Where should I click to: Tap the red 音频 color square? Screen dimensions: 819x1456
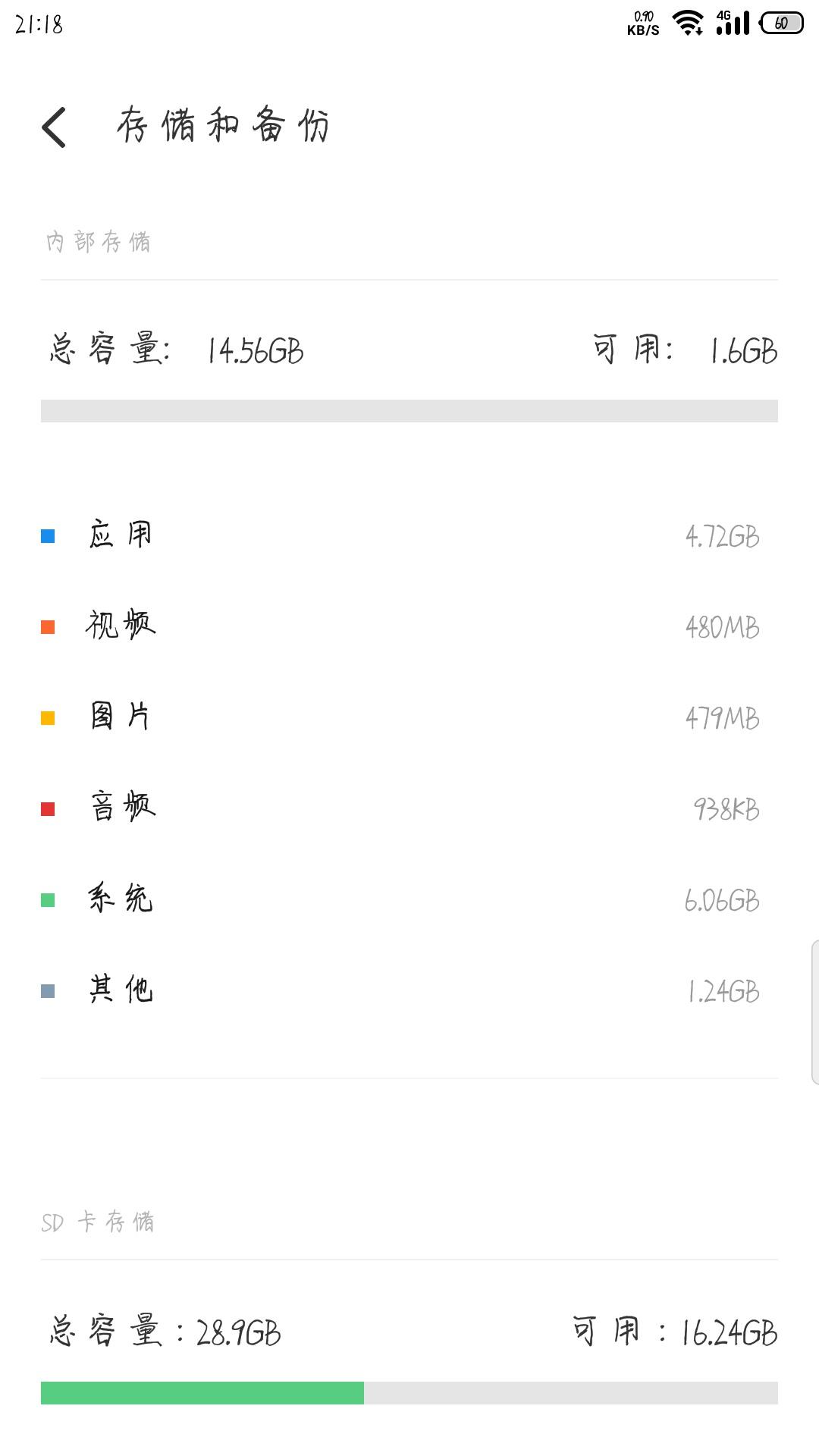(x=48, y=809)
